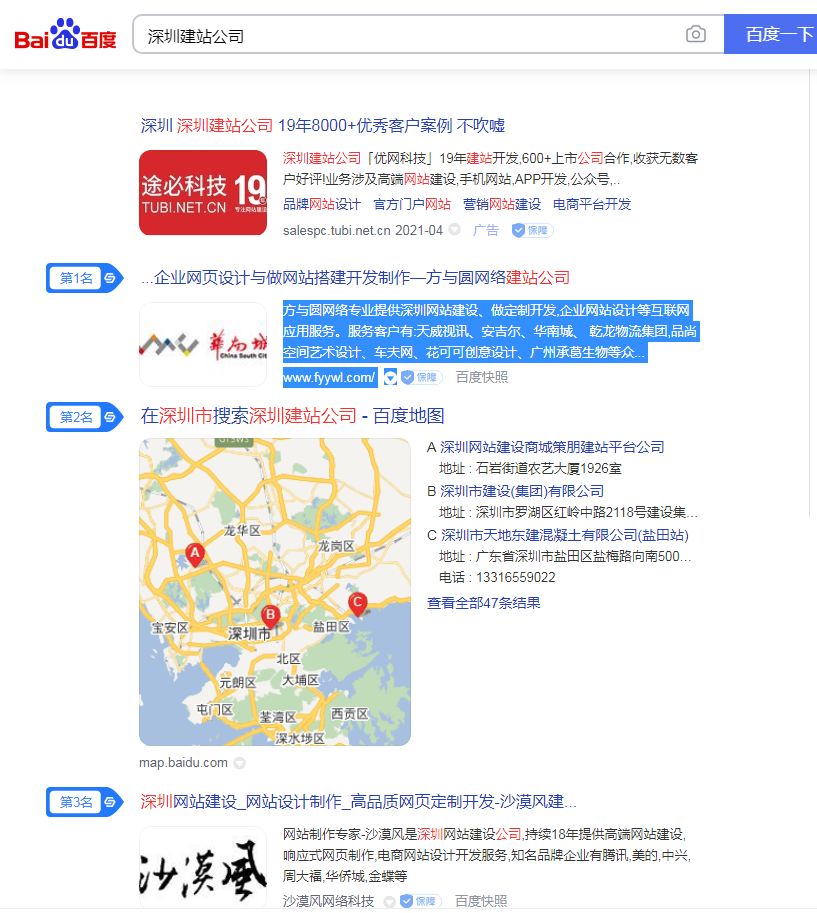Click map marker B at 深圳市
Screen dimensions: 817x913
tap(270, 617)
